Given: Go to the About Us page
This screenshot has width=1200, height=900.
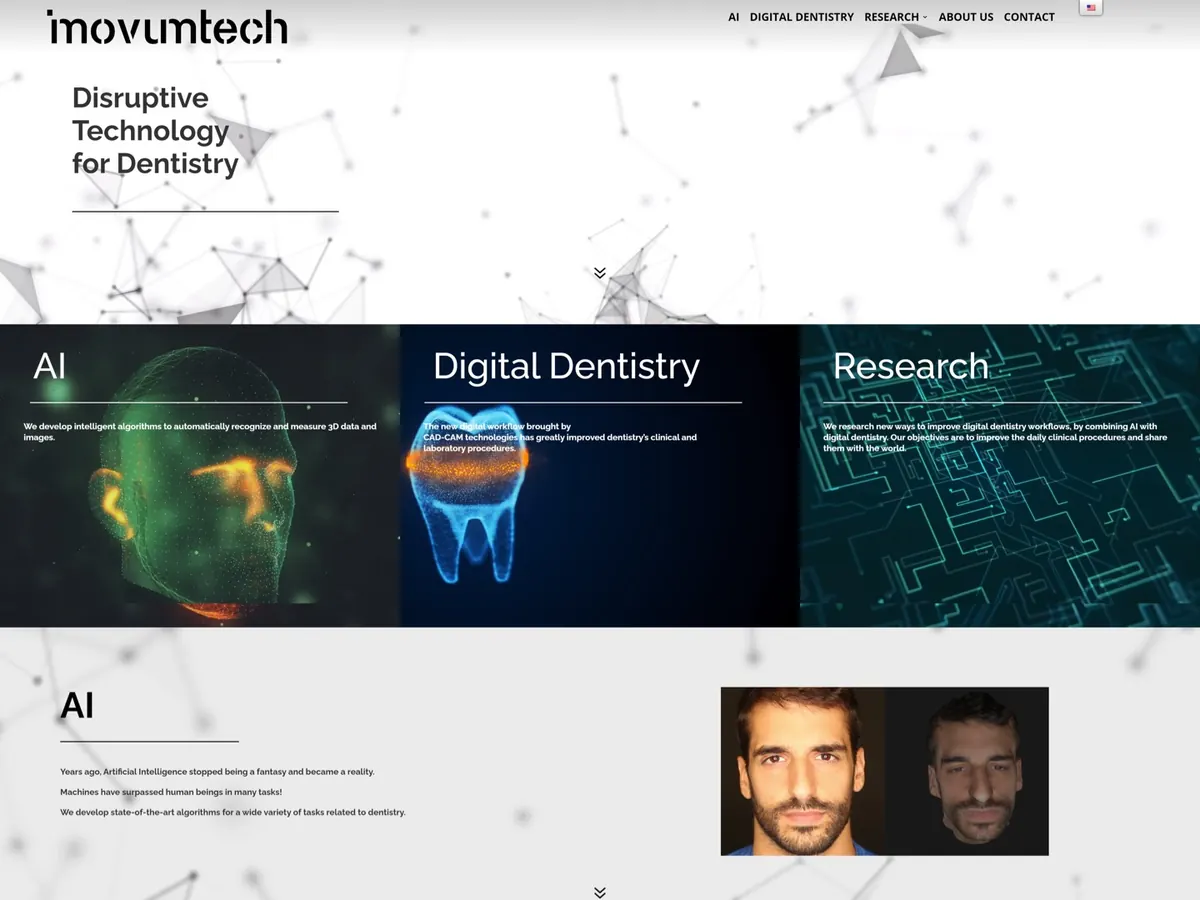Looking at the screenshot, I should 966,17.
